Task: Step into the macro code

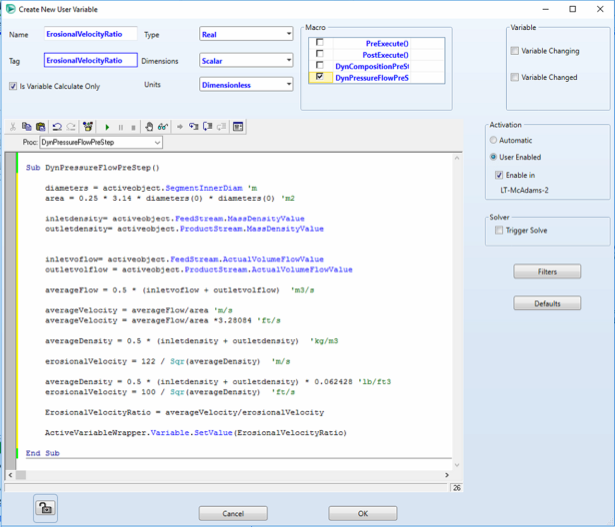Action: [x=194, y=127]
